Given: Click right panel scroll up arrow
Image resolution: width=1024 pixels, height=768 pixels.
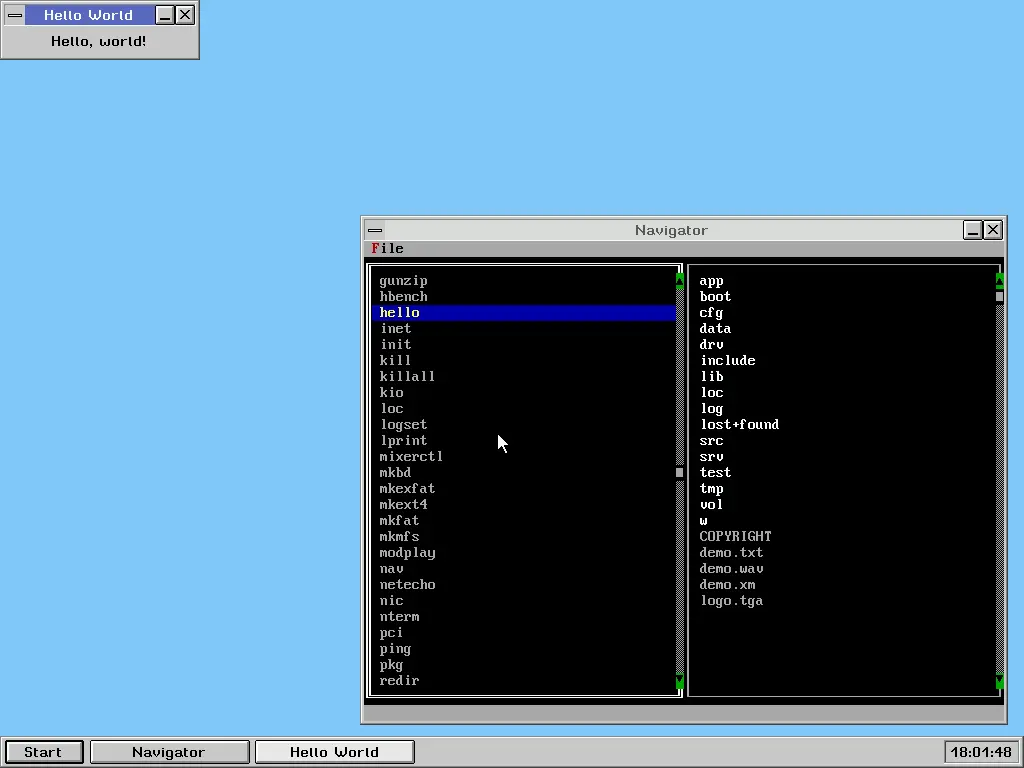Looking at the screenshot, I should (999, 280).
